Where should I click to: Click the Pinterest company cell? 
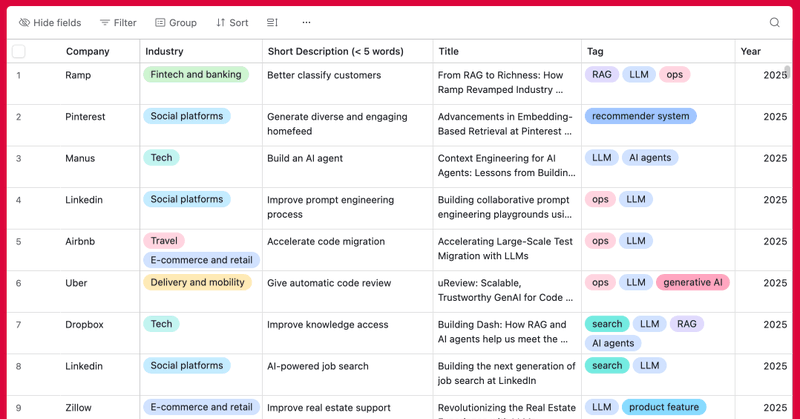pos(99,125)
